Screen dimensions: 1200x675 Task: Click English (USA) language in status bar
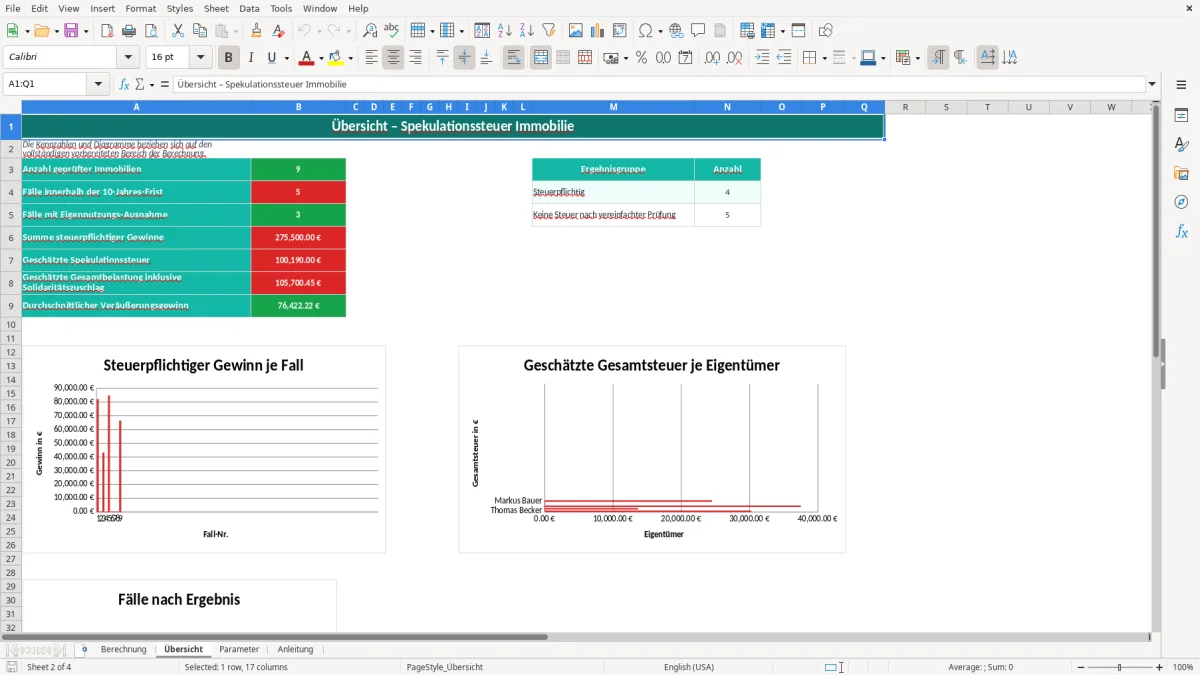689,667
